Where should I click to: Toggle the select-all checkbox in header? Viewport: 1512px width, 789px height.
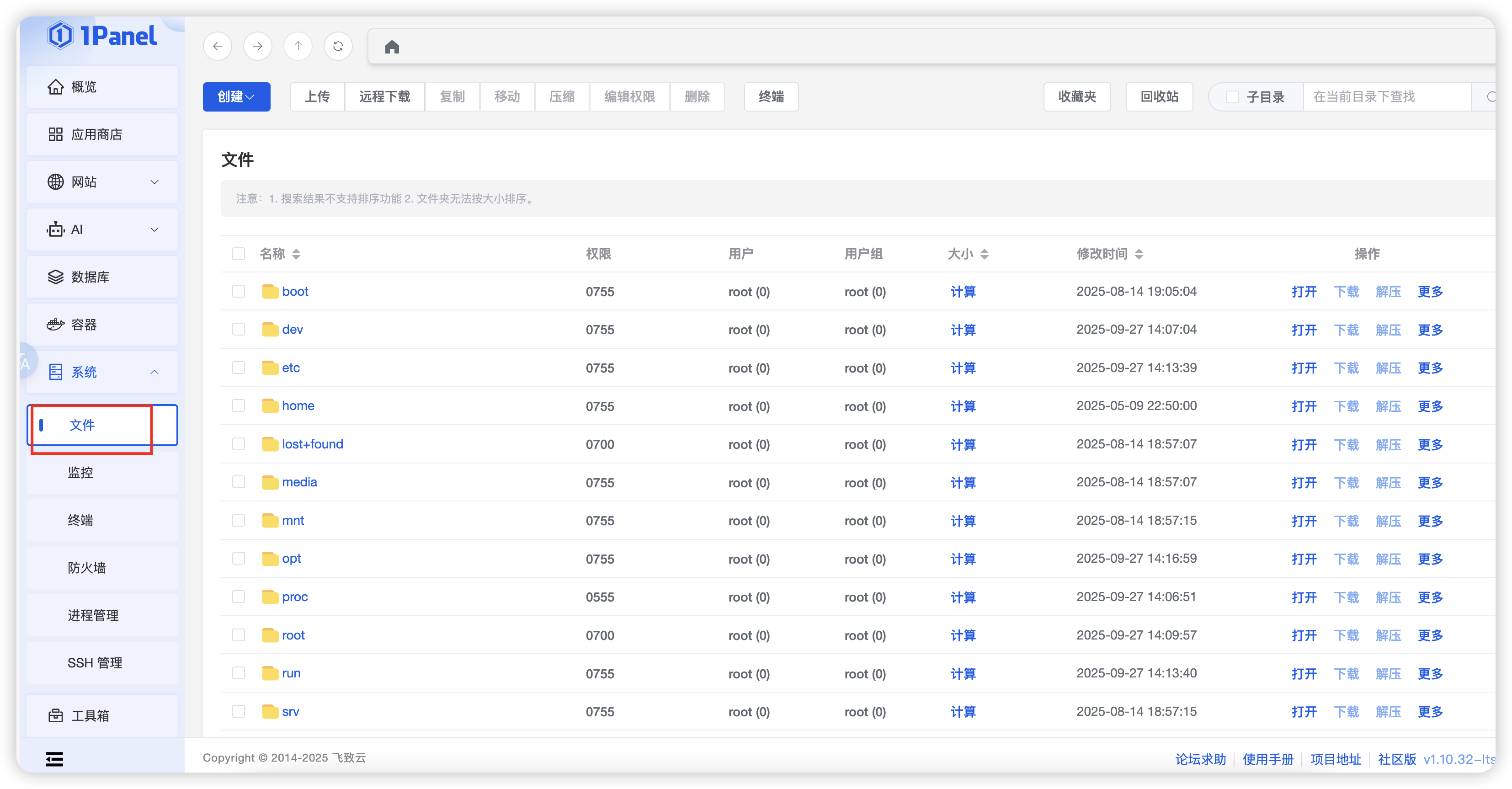point(238,254)
